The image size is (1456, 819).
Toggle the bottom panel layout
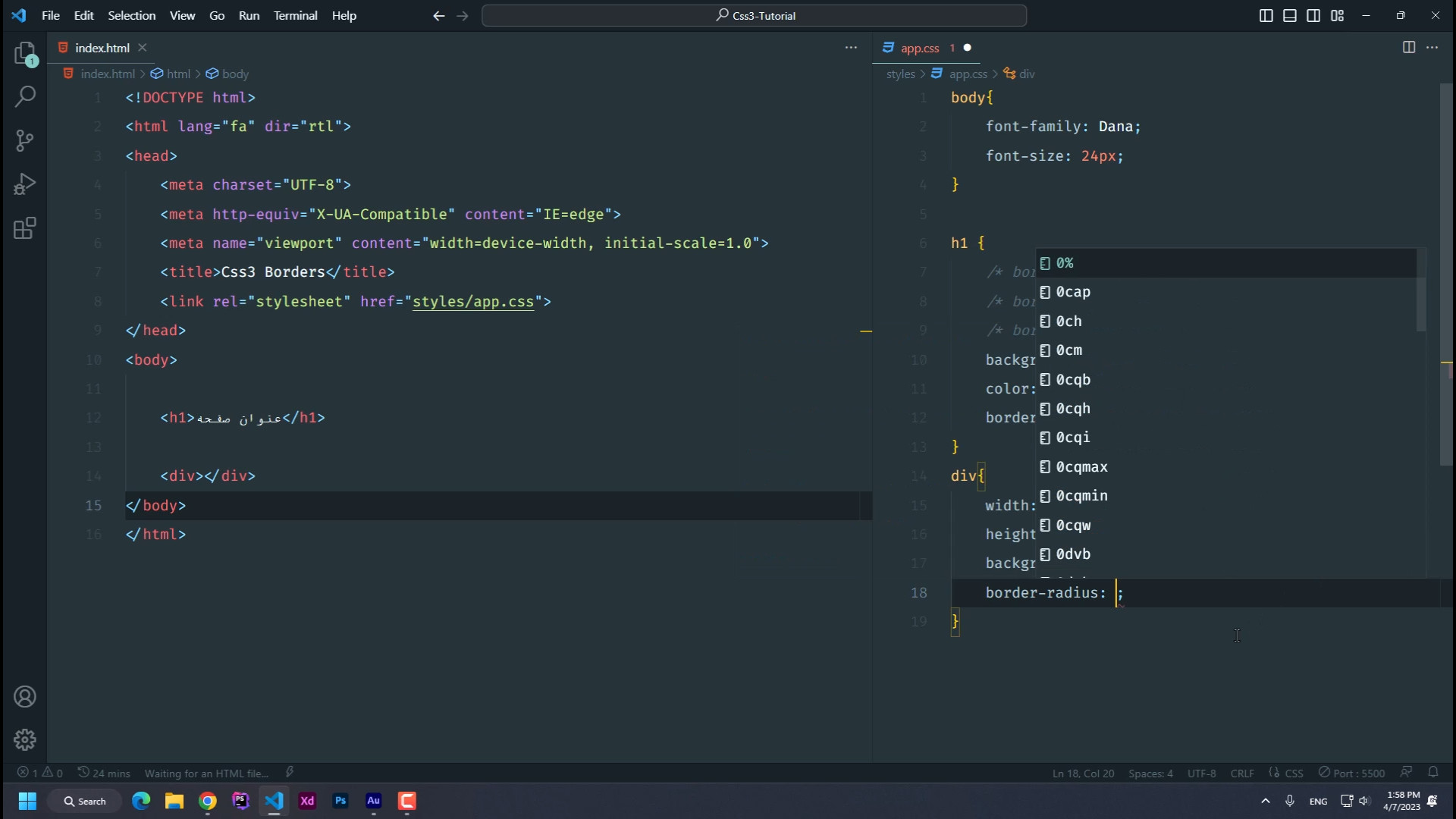pos(1289,15)
